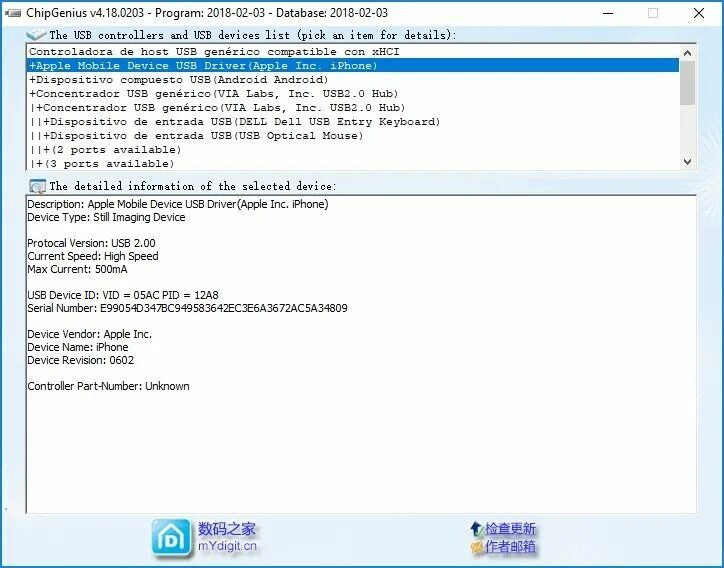Select DELL Dell USB Entry Keyboard row

353,122
